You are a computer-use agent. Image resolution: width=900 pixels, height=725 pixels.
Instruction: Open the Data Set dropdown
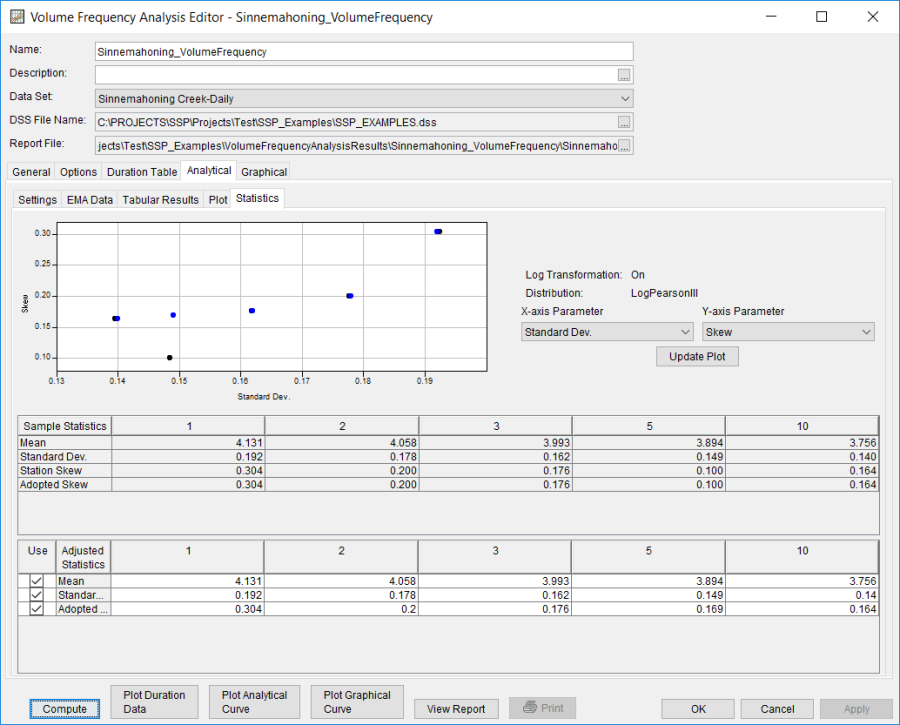click(x=364, y=99)
